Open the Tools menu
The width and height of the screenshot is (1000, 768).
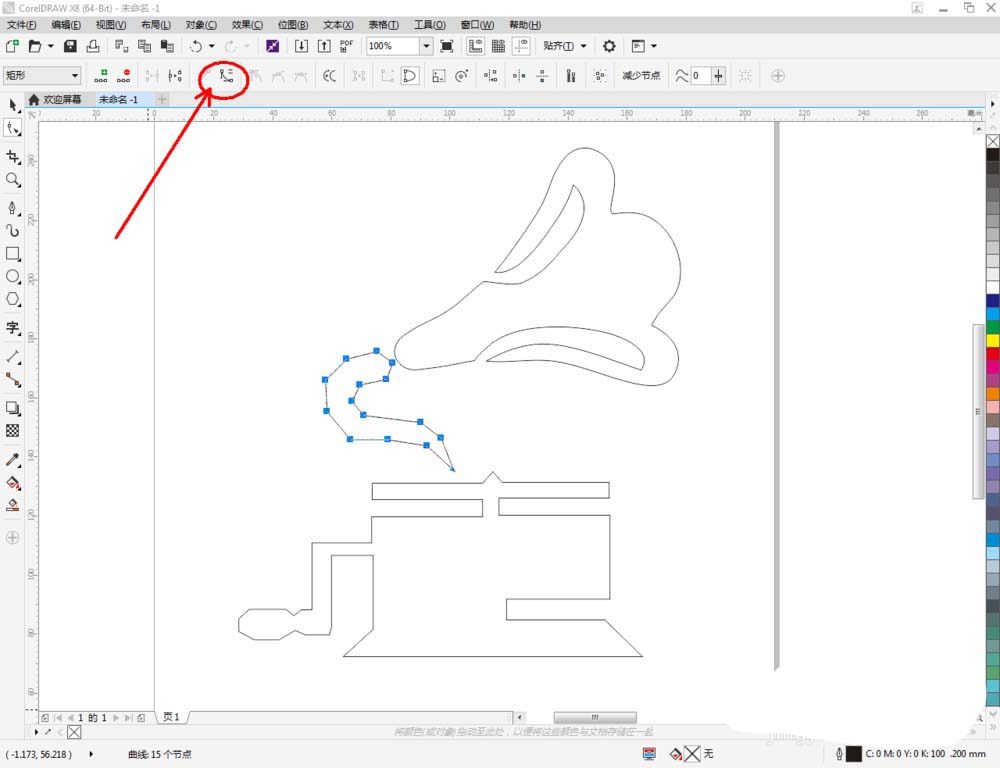tap(430, 25)
